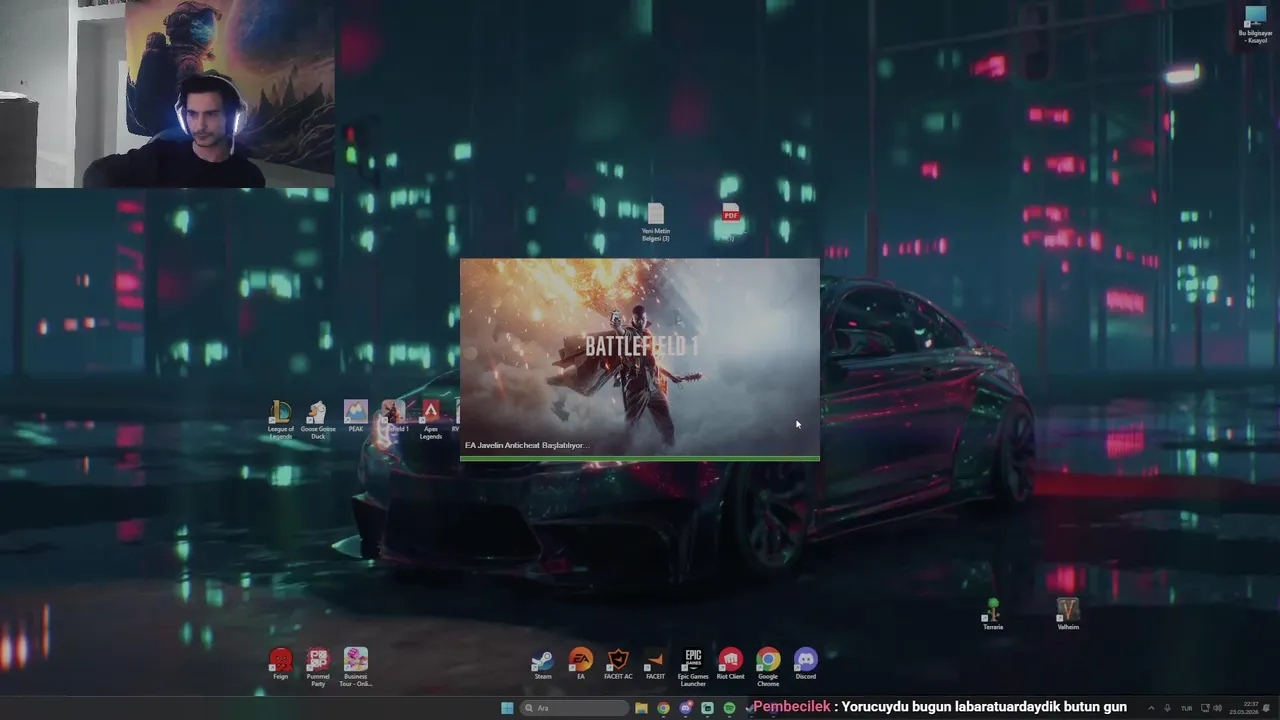The height and width of the screenshot is (720, 1280).
Task: Open File Explorer from the taskbar
Action: [641, 708]
